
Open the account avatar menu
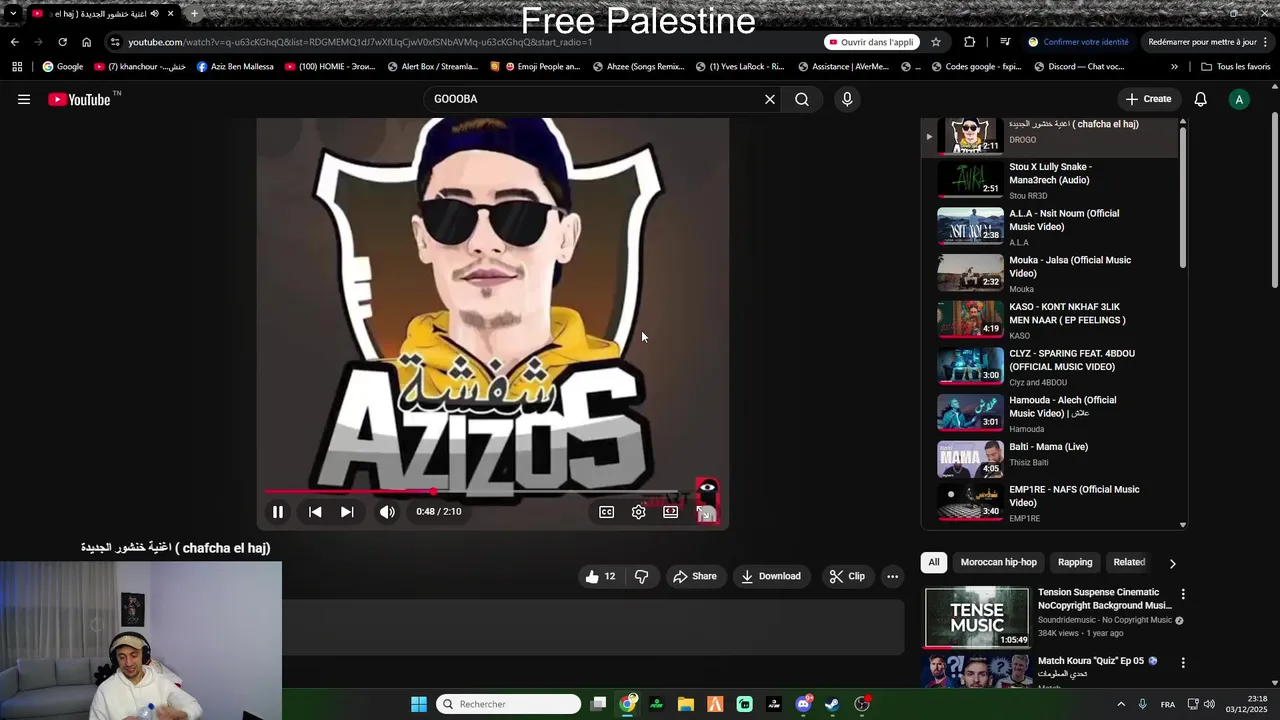pyautogui.click(x=1239, y=99)
